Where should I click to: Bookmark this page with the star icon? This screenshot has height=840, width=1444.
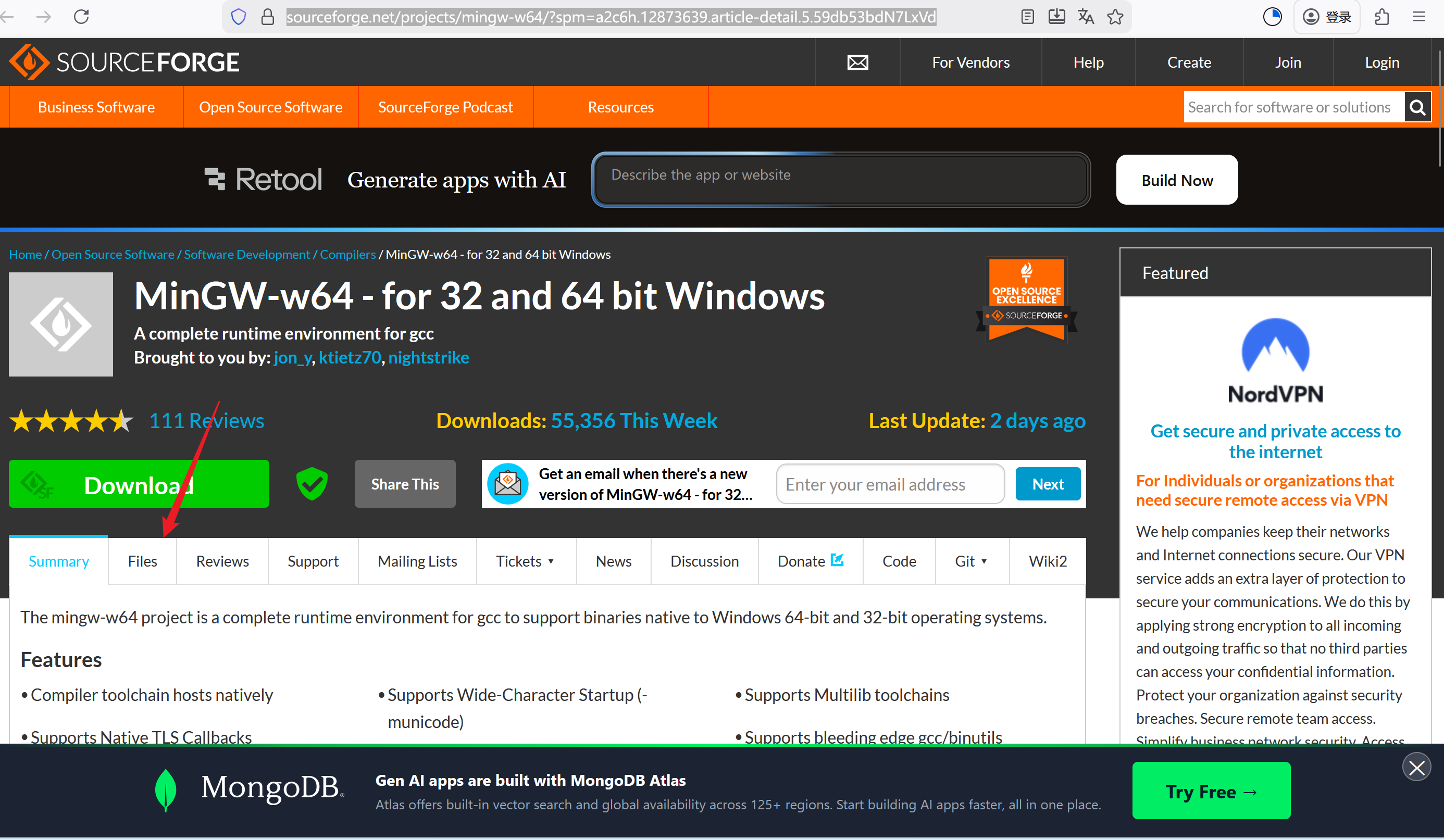1115,17
